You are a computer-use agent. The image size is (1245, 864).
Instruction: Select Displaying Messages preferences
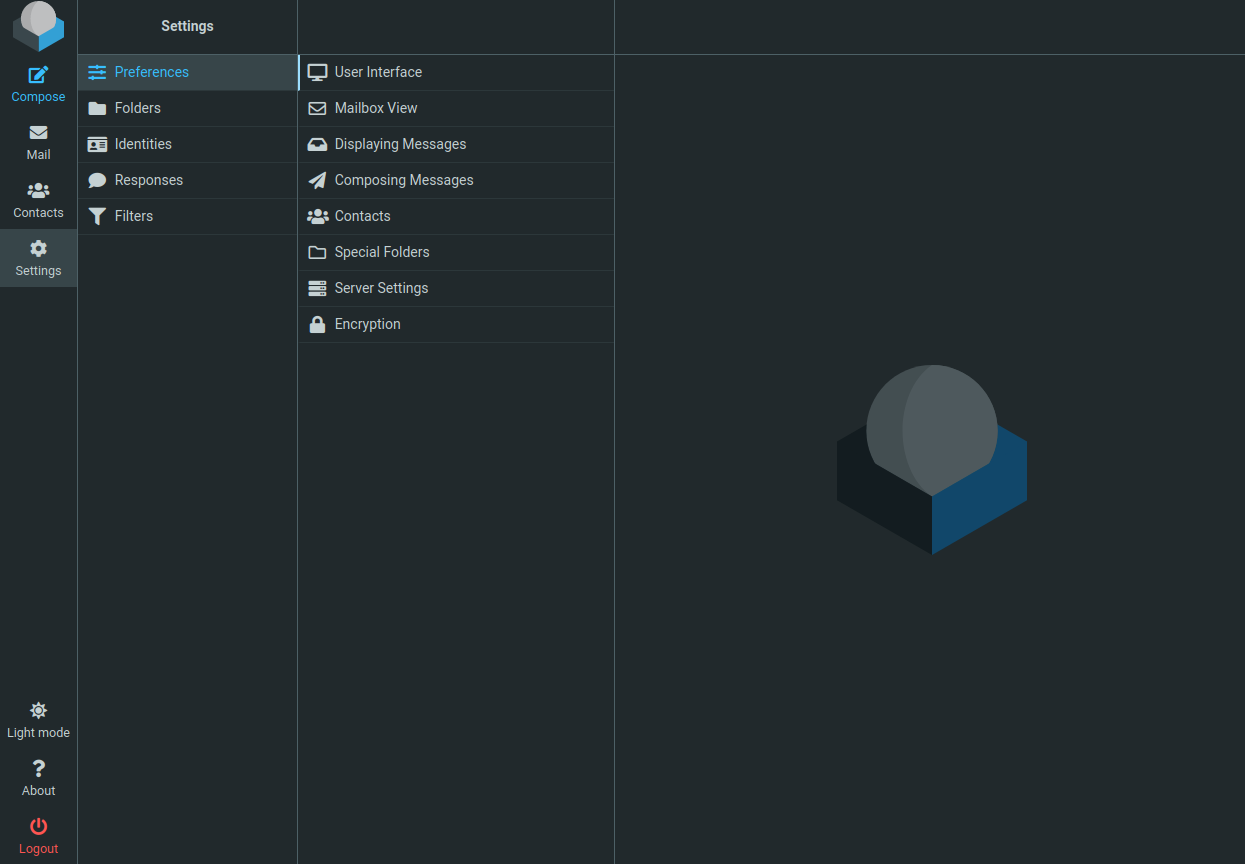400,144
